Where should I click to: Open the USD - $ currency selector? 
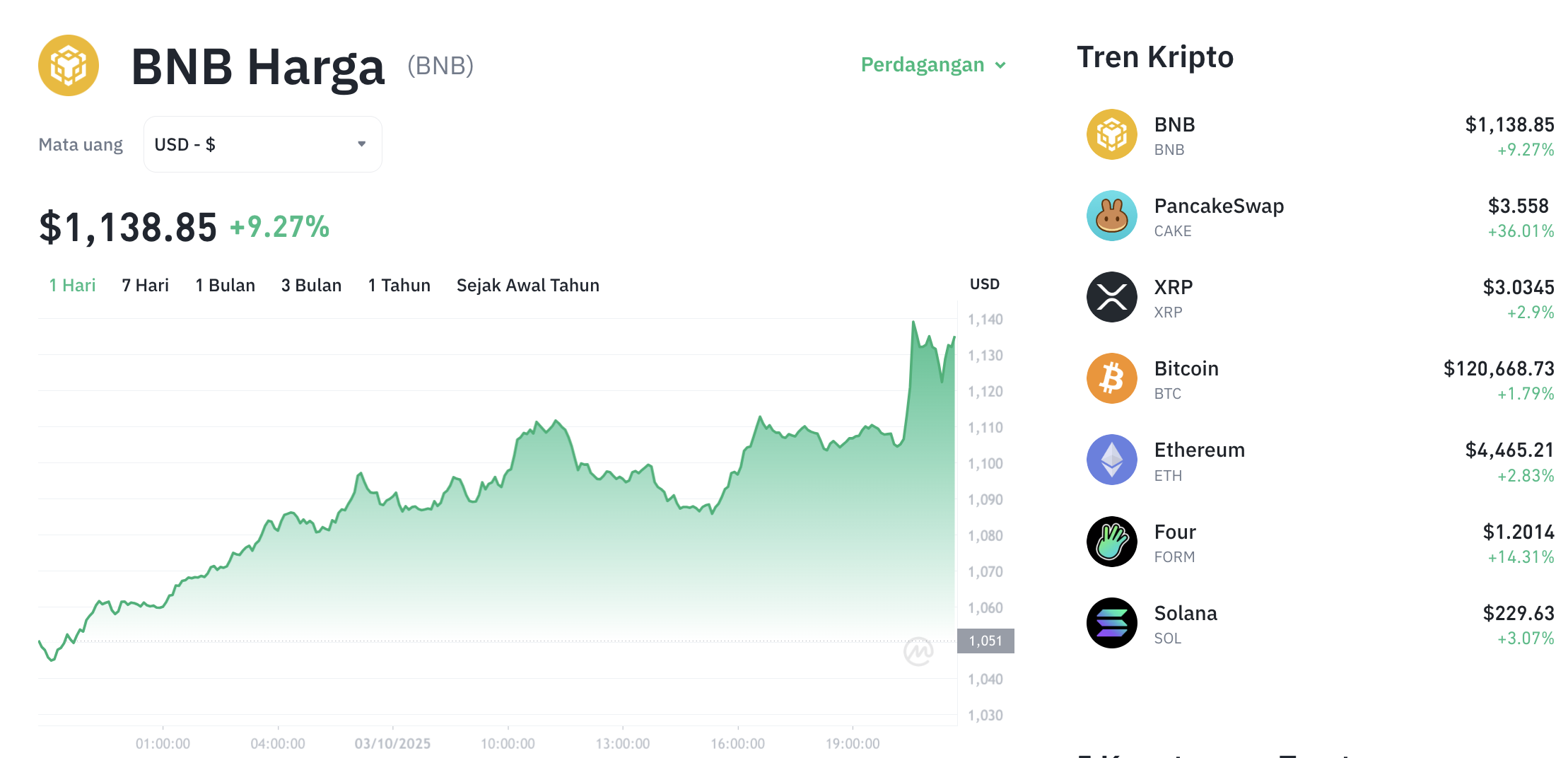coord(262,144)
